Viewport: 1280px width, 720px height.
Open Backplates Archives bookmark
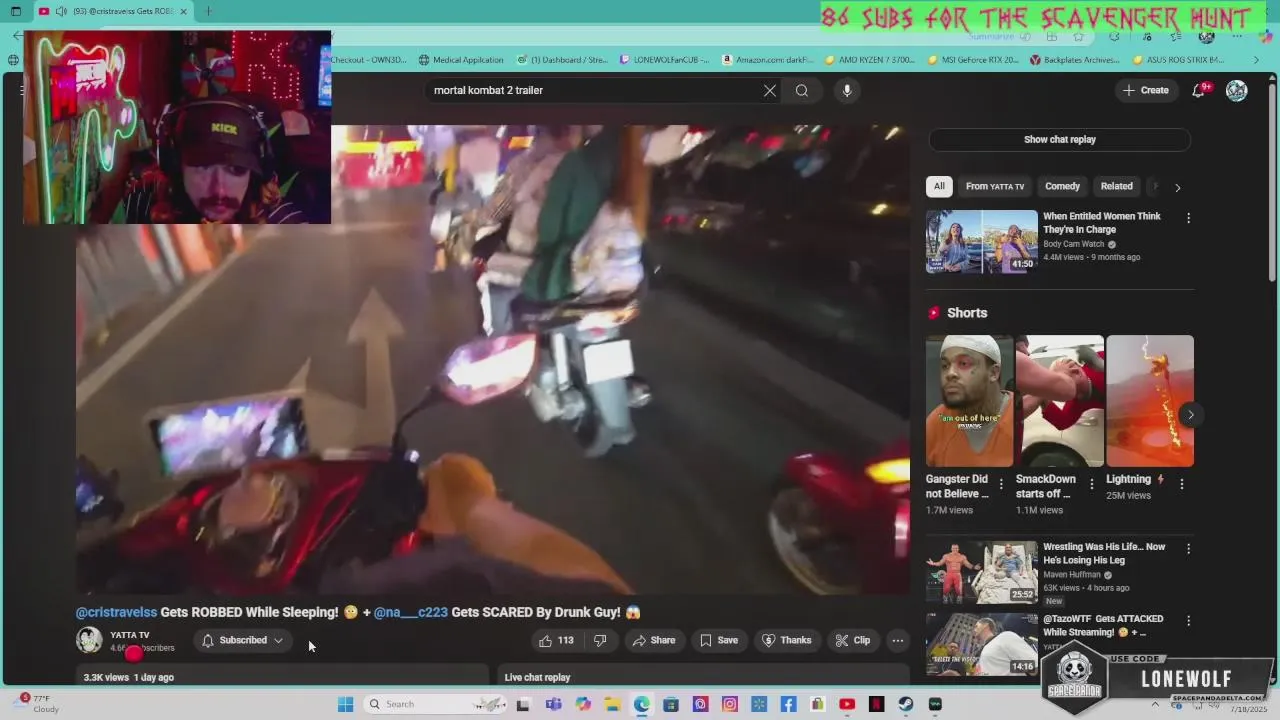pyautogui.click(x=1075, y=60)
